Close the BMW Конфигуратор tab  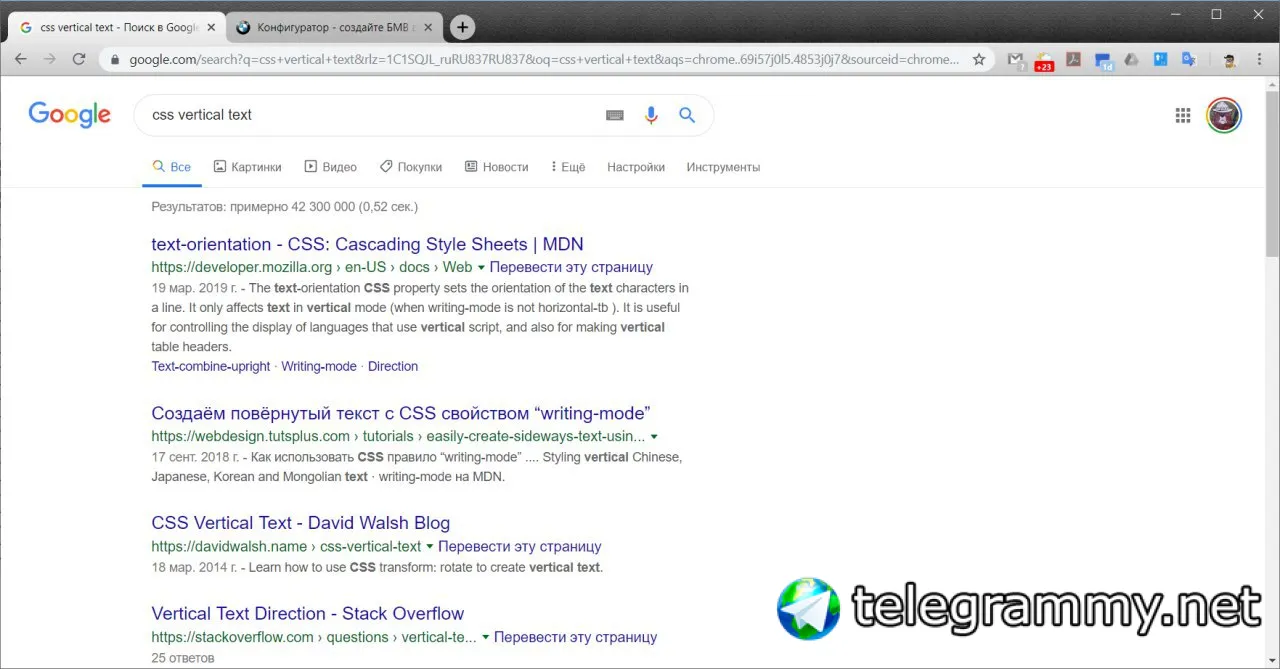427,27
